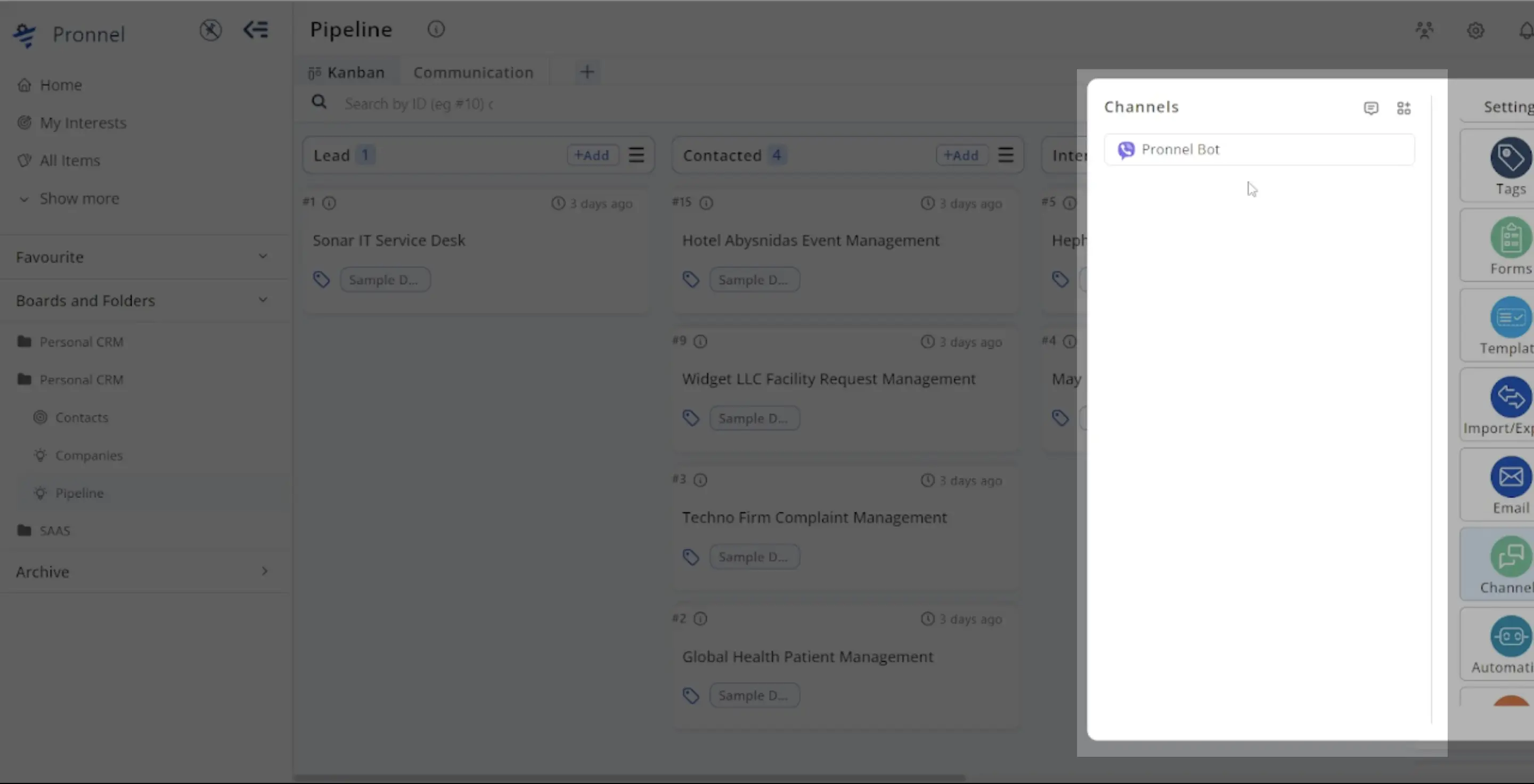This screenshot has width=1534, height=784.
Task: Open Templates settings icon
Action: coord(1511,317)
